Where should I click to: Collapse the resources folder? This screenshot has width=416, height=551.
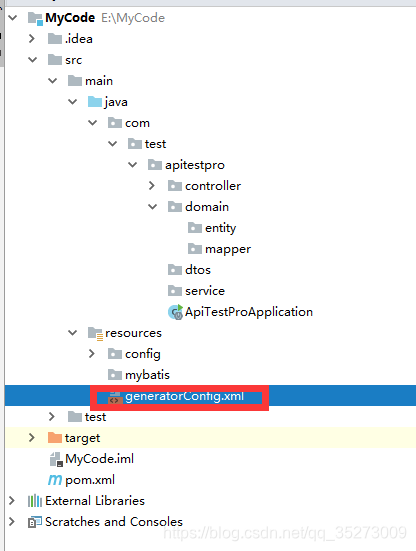tap(73, 332)
